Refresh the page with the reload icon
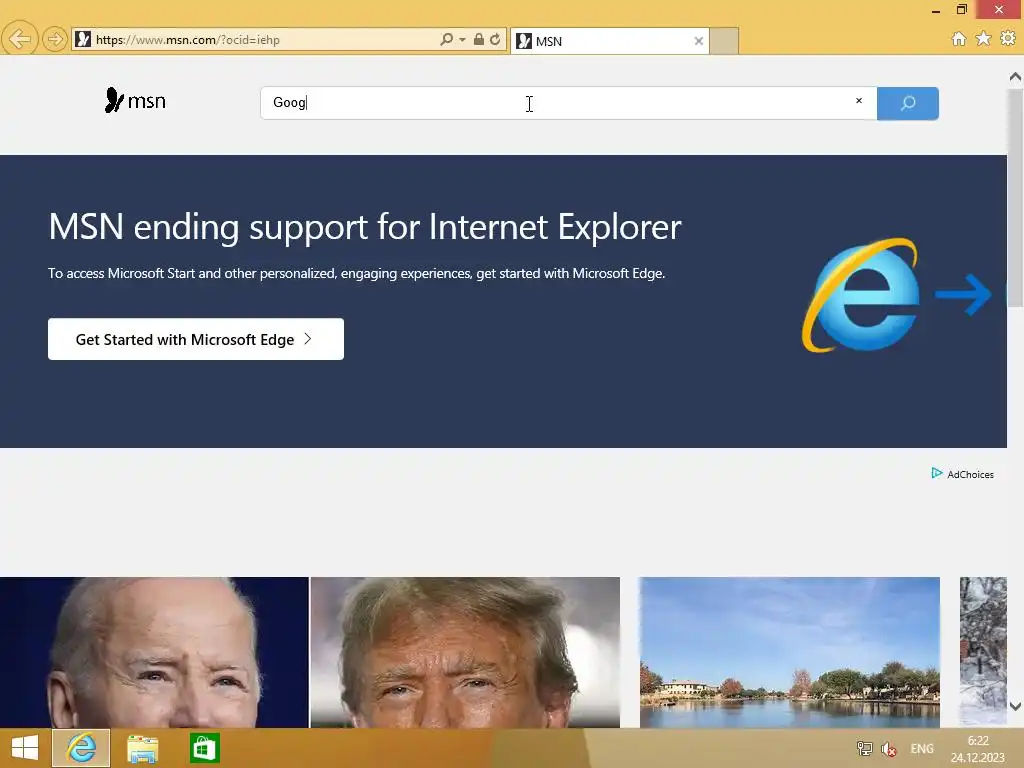1024x768 pixels. click(x=495, y=39)
